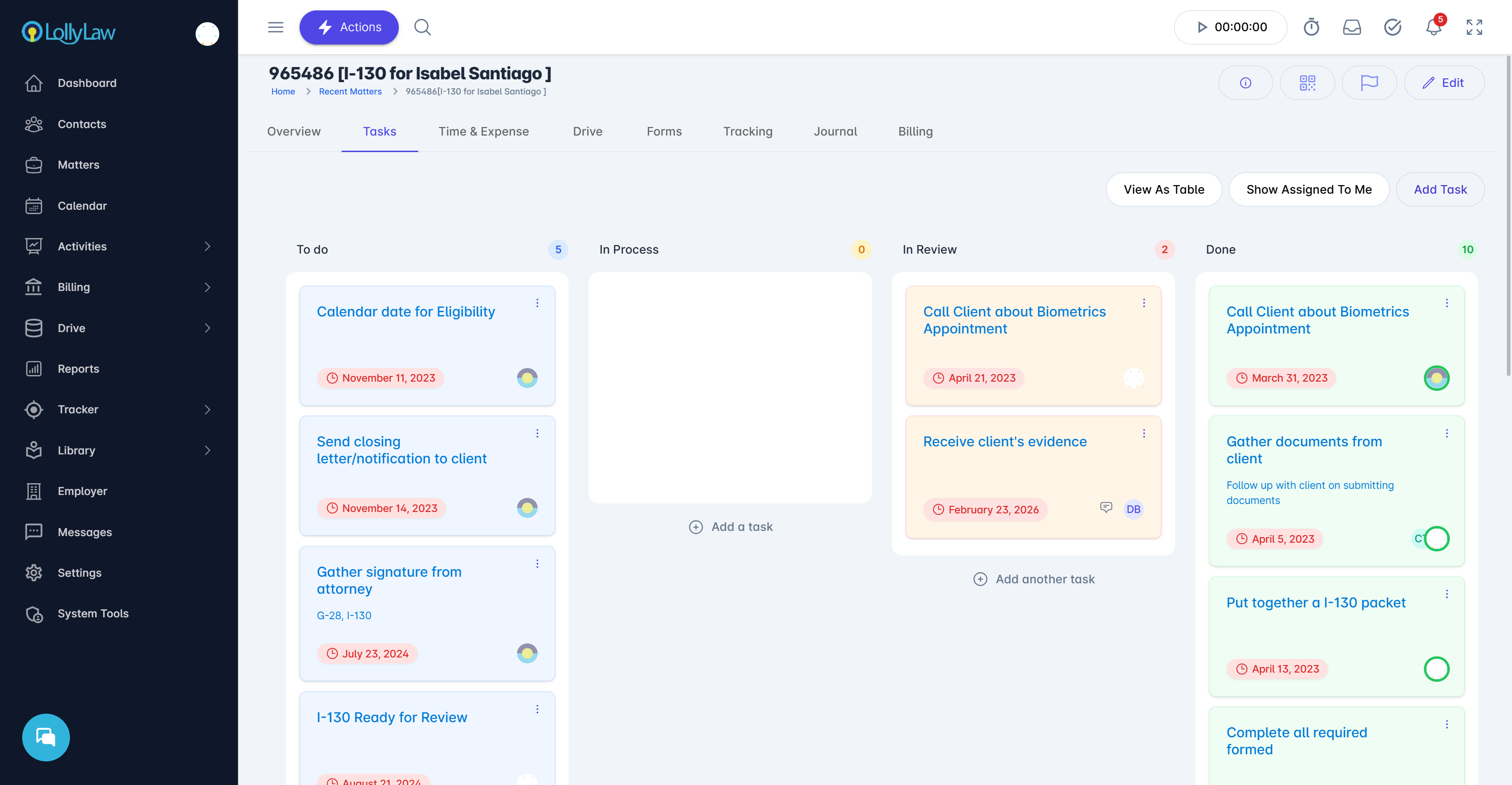Click the flag icon button
1512x785 pixels.
[1369, 83]
